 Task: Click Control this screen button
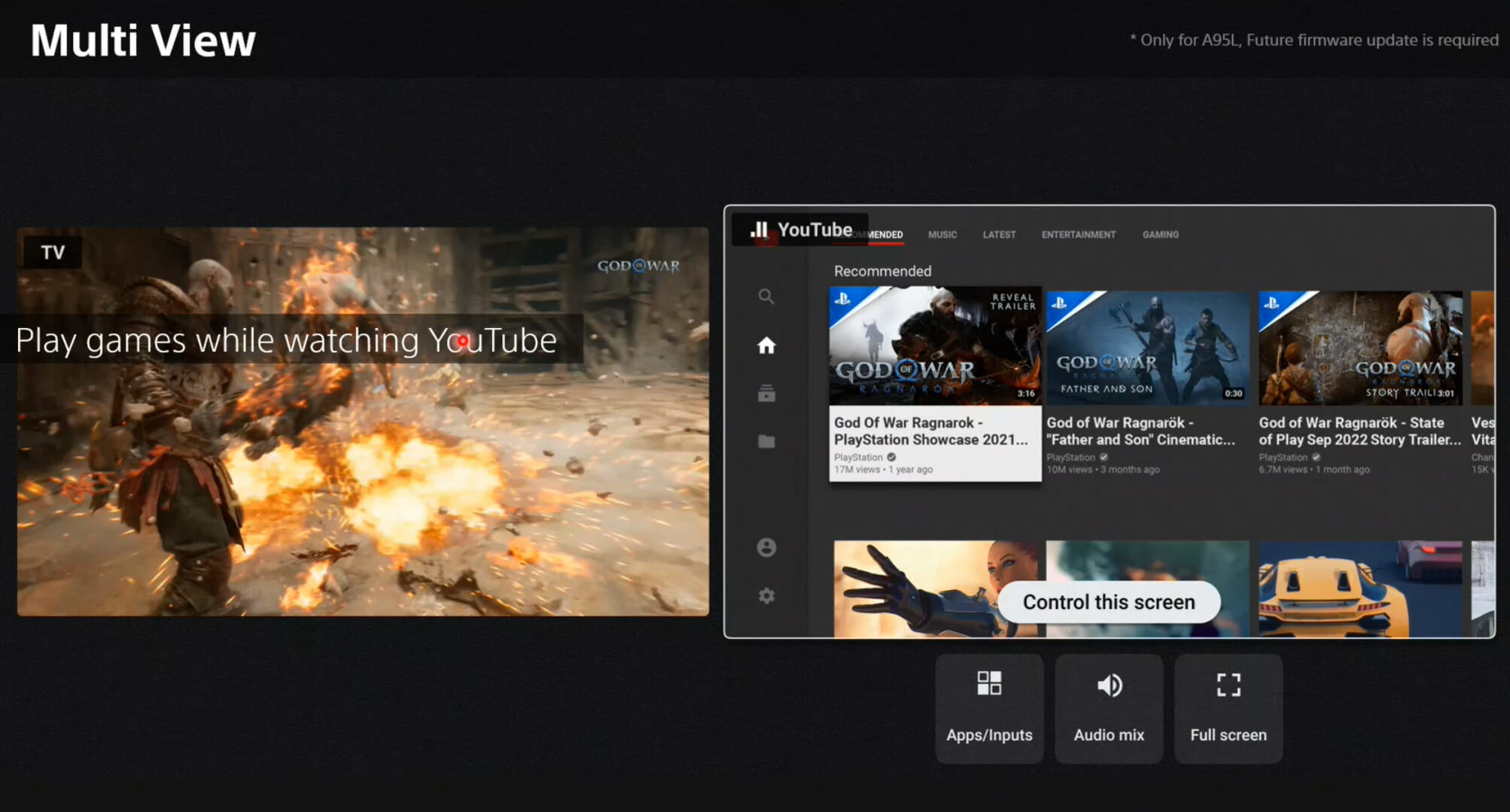[1109, 602]
